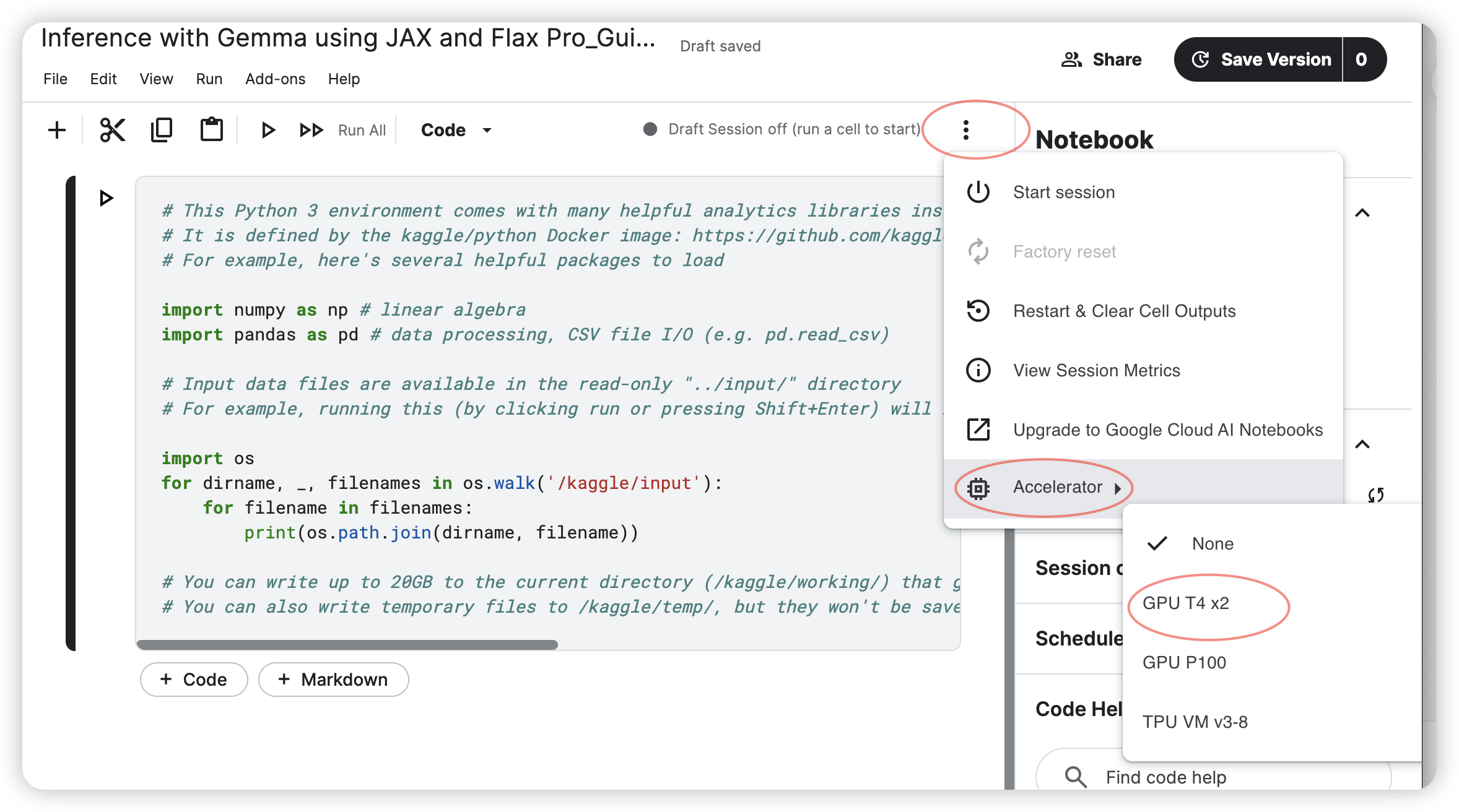Viewport: 1459px width, 812px height.
Task: Click Start session power option
Action: tap(1063, 192)
